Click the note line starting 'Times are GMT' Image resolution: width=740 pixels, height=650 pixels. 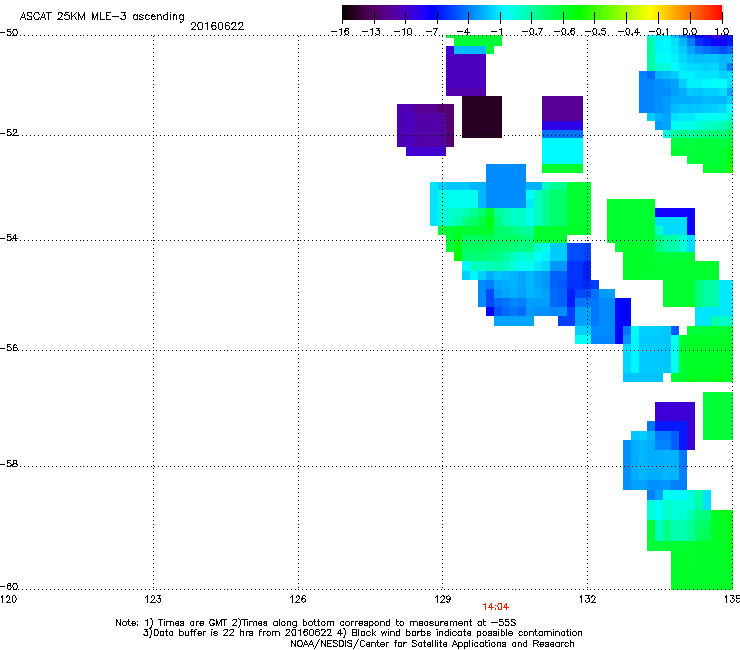point(316,623)
